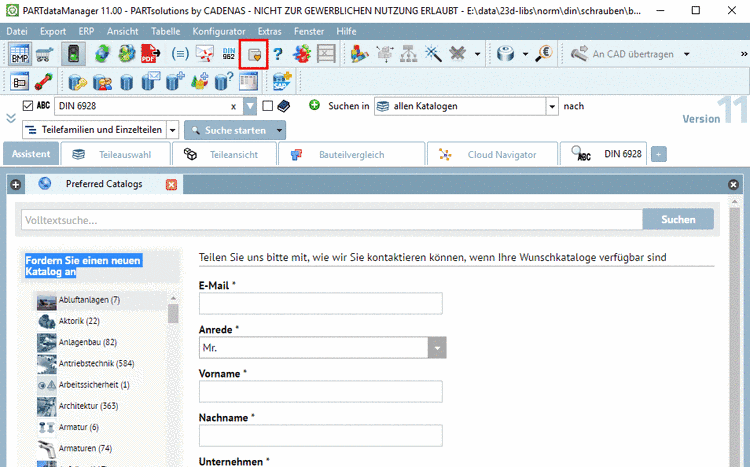
Task: Click the table view window icon
Action: [x=249, y=82]
